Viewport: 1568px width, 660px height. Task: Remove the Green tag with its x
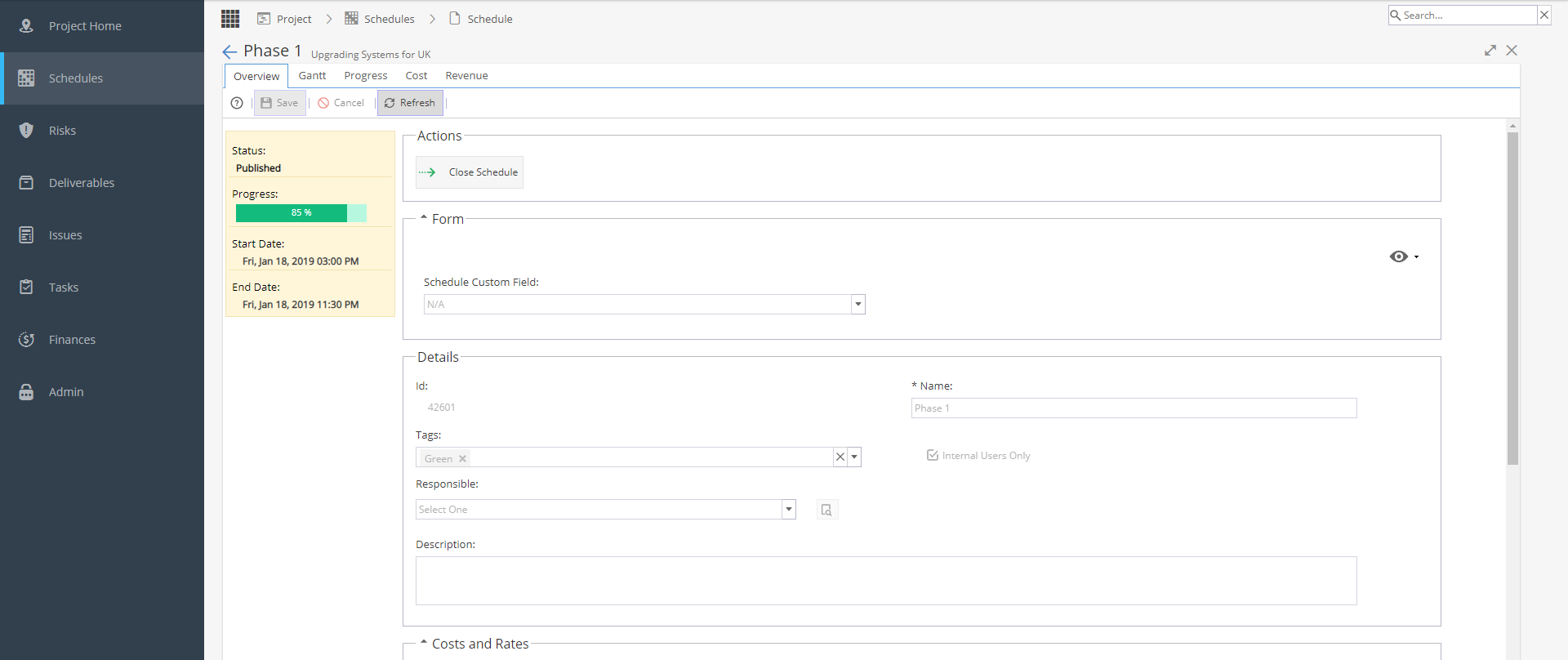point(462,459)
